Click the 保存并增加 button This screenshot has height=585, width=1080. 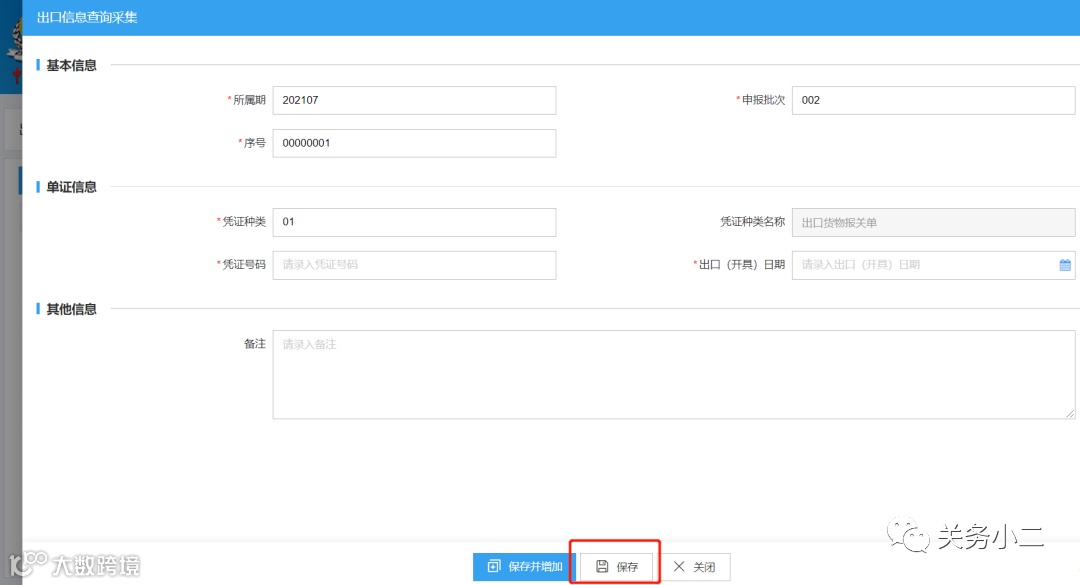523,566
